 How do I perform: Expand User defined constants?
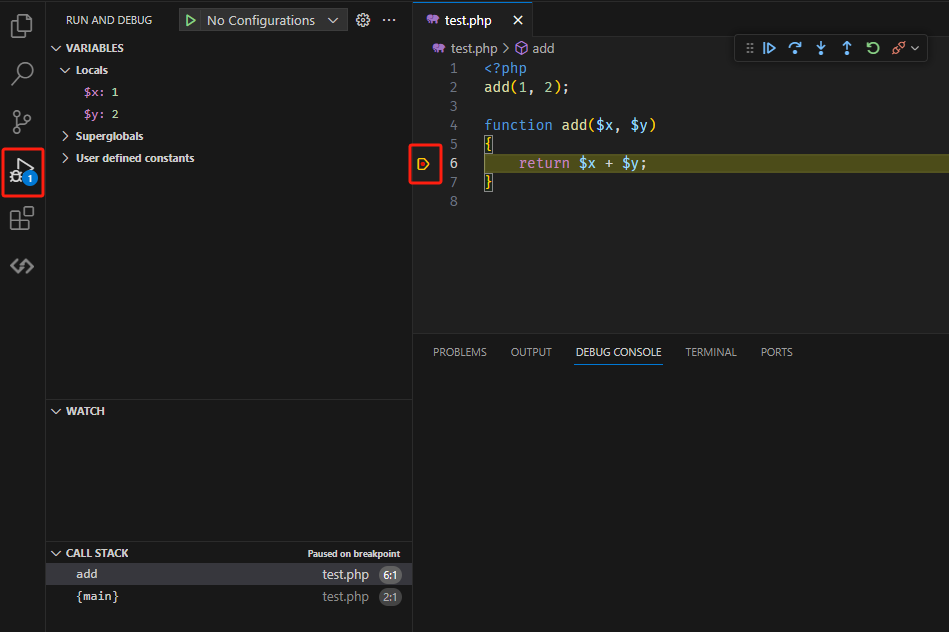click(65, 158)
